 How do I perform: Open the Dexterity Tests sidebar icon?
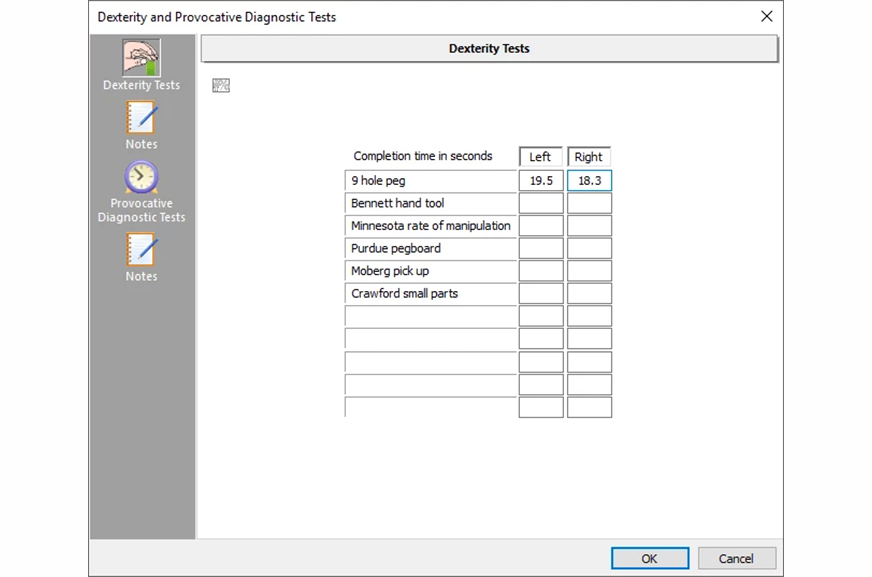pos(141,58)
